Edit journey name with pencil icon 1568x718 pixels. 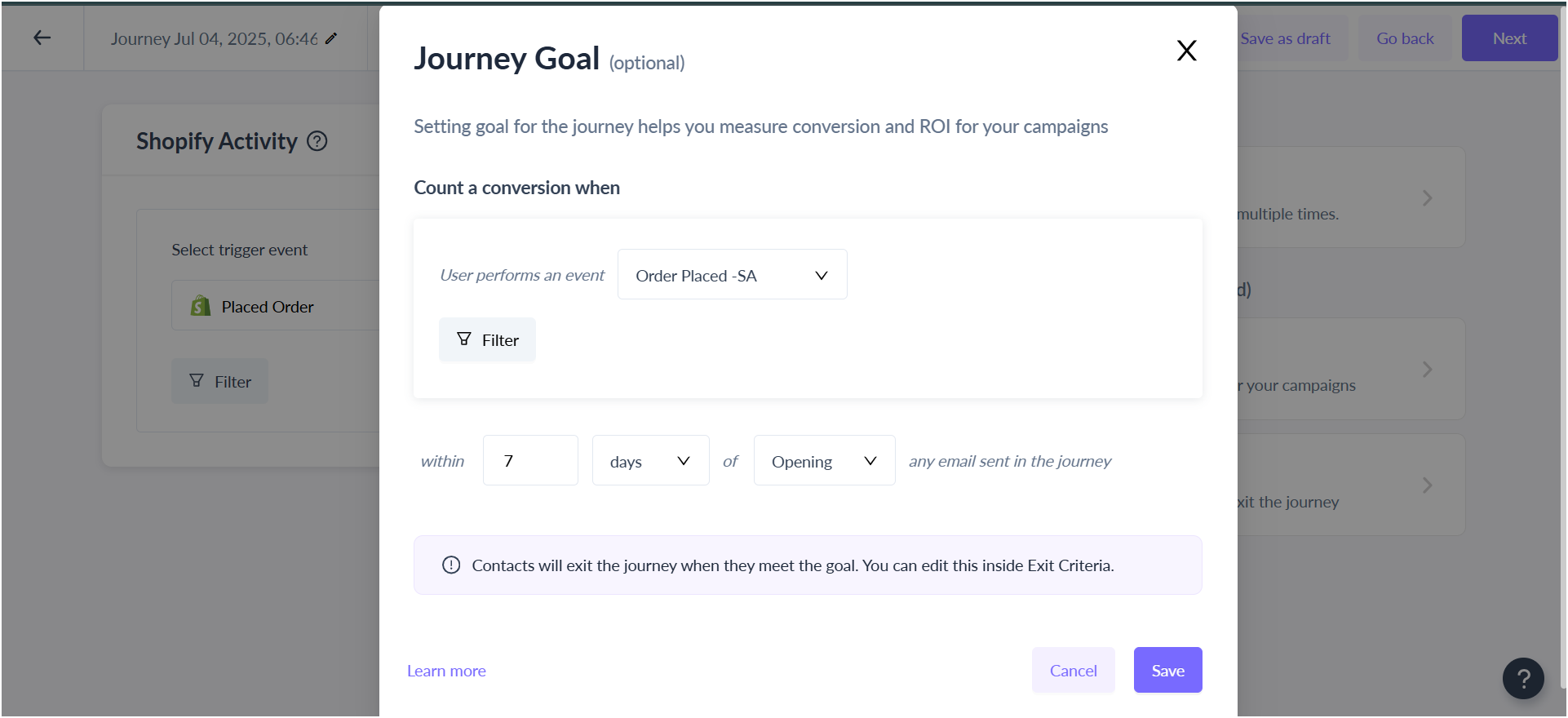tap(331, 38)
